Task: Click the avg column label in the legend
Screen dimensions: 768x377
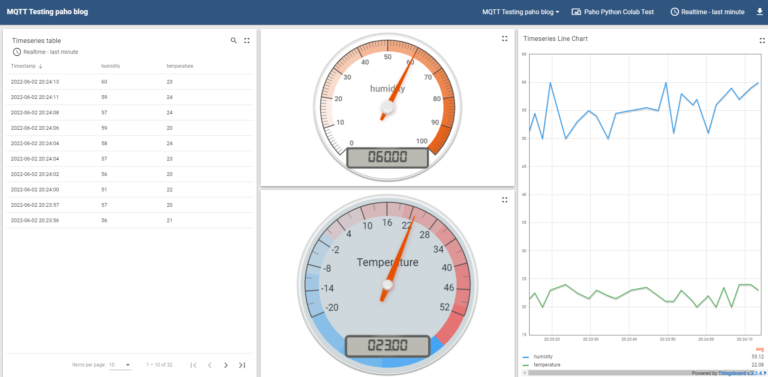Action: [x=760, y=349]
